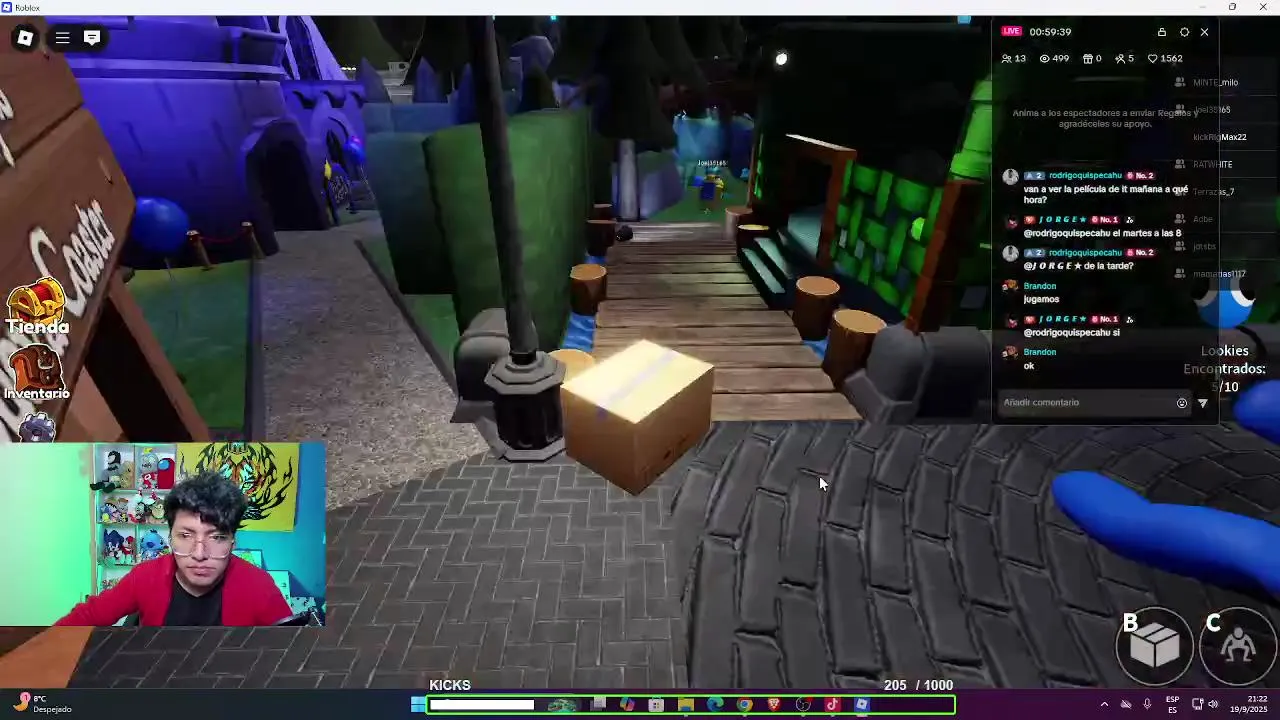
Task: Open Copilot from the taskbar
Action: tap(627, 705)
